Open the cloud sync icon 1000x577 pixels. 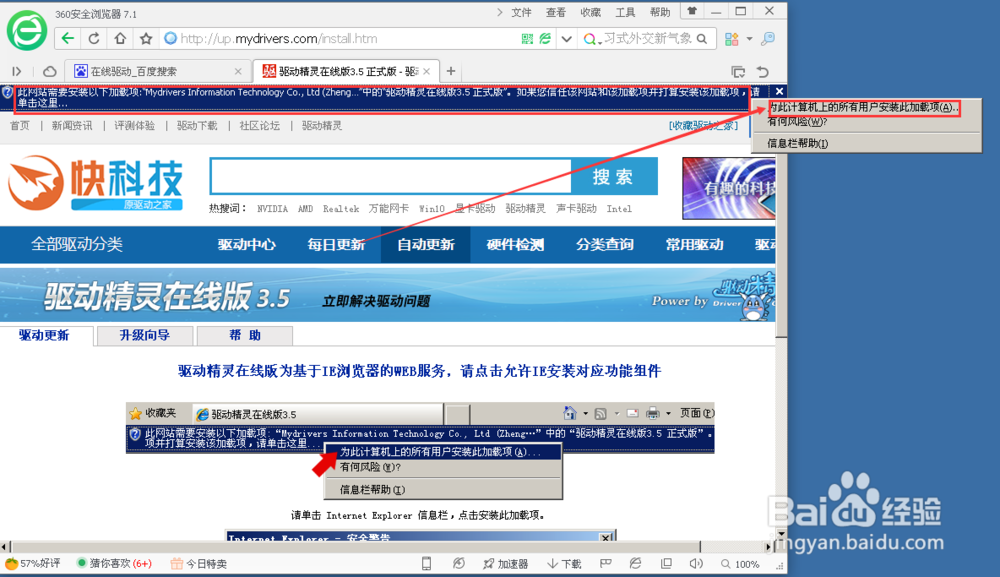50,71
